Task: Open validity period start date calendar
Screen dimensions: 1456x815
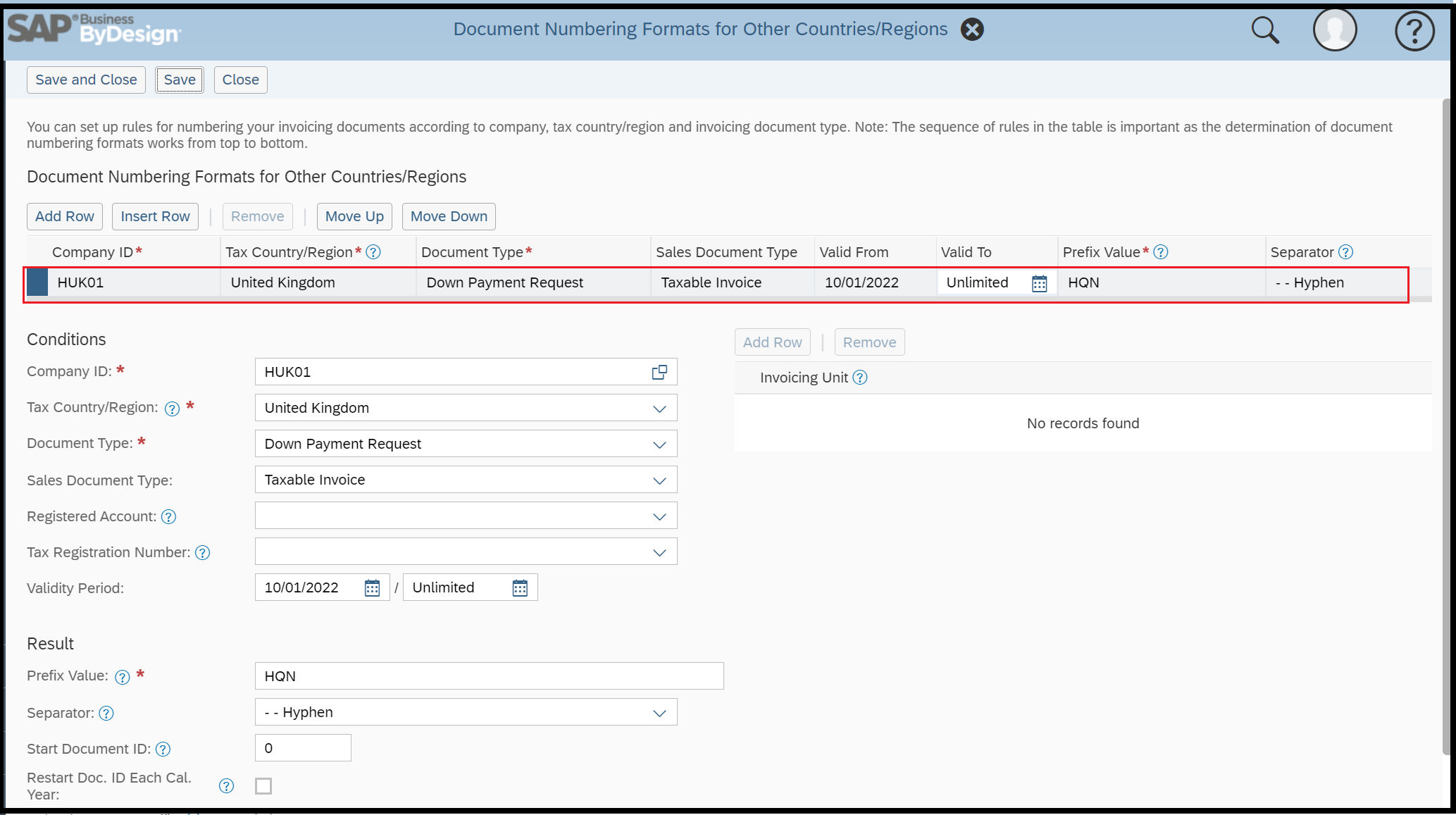Action: point(372,587)
